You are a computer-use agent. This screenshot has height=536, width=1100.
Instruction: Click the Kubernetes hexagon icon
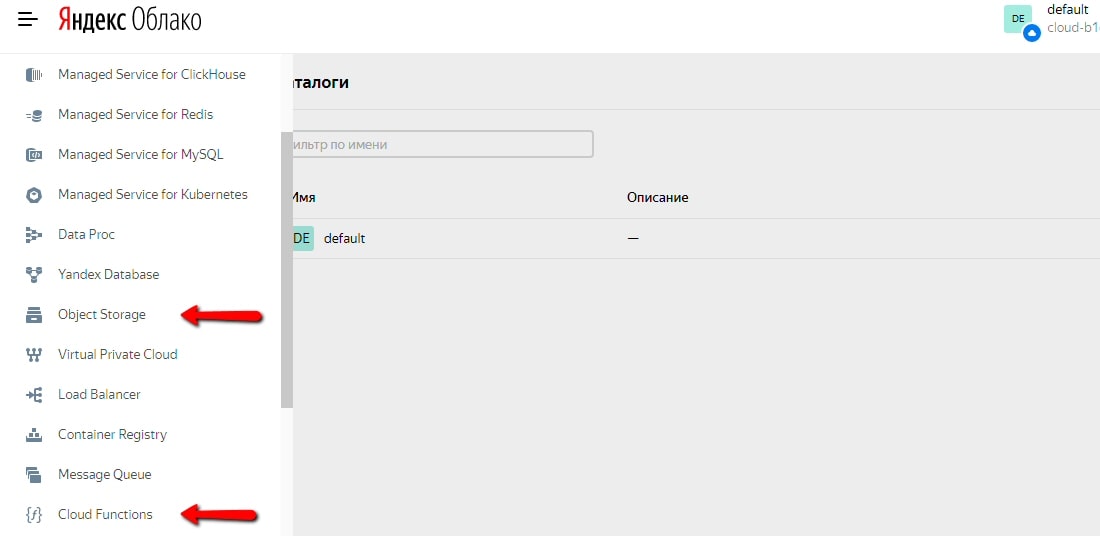click(34, 195)
